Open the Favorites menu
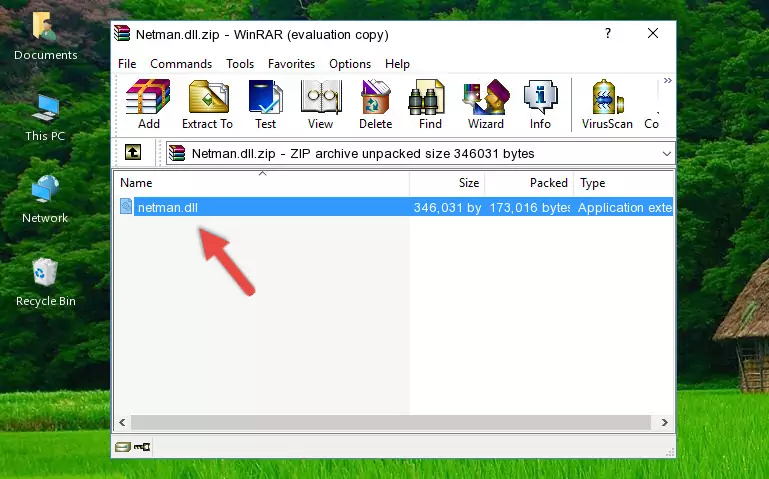Viewport: 769px width, 479px height. pos(291,64)
